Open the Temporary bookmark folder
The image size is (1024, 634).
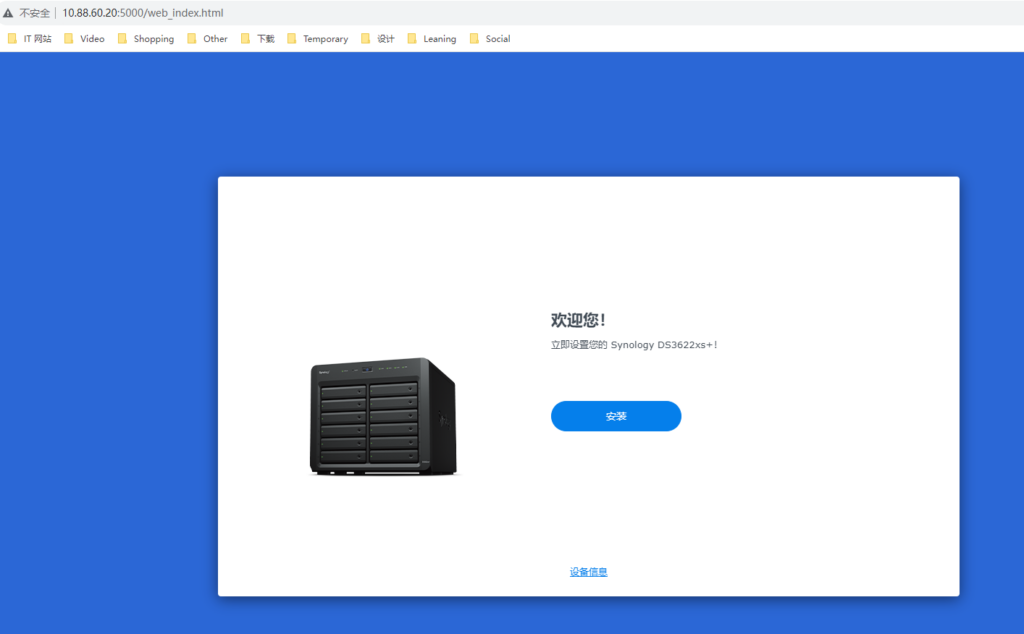317,39
